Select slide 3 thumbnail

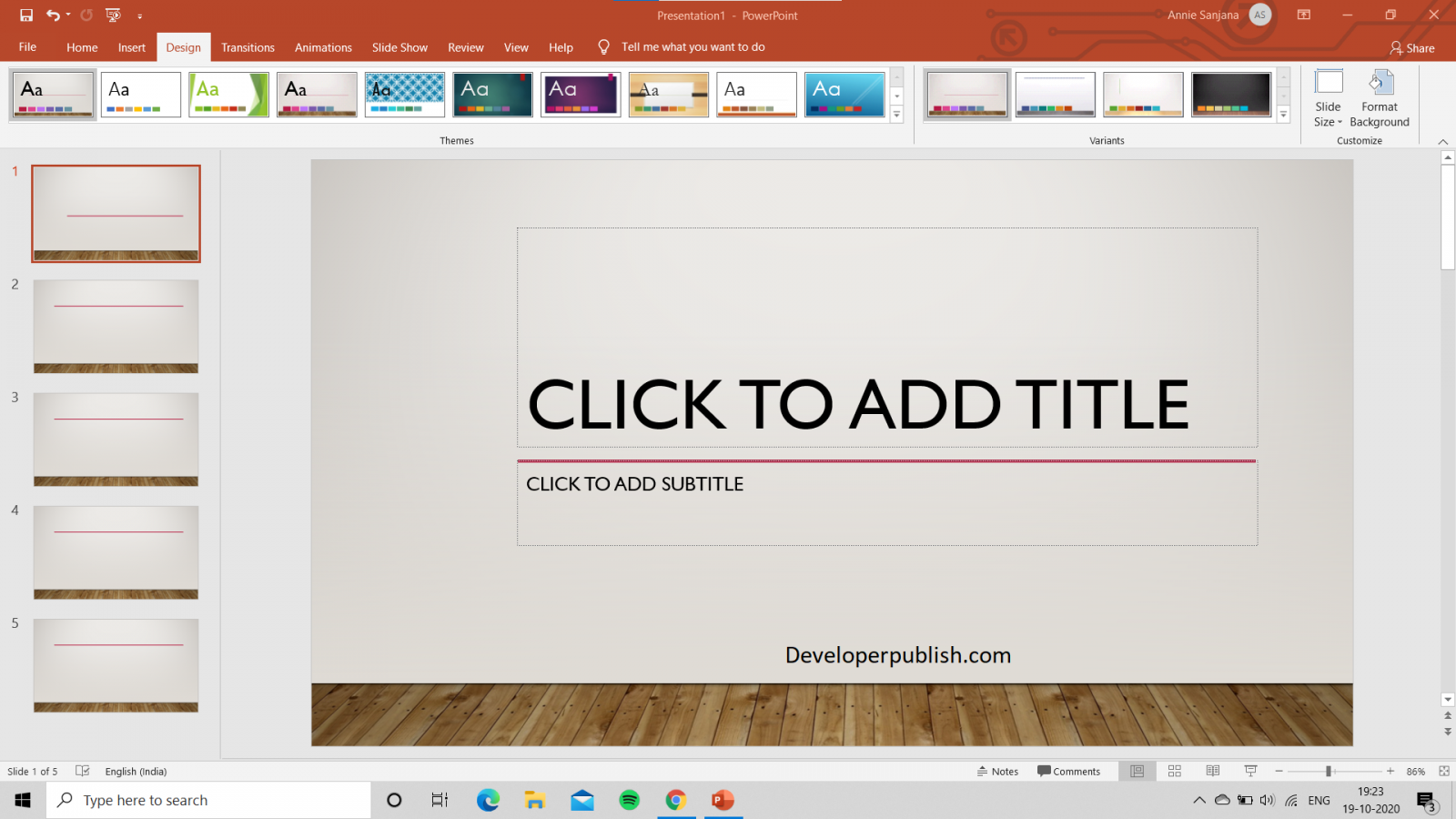click(116, 440)
